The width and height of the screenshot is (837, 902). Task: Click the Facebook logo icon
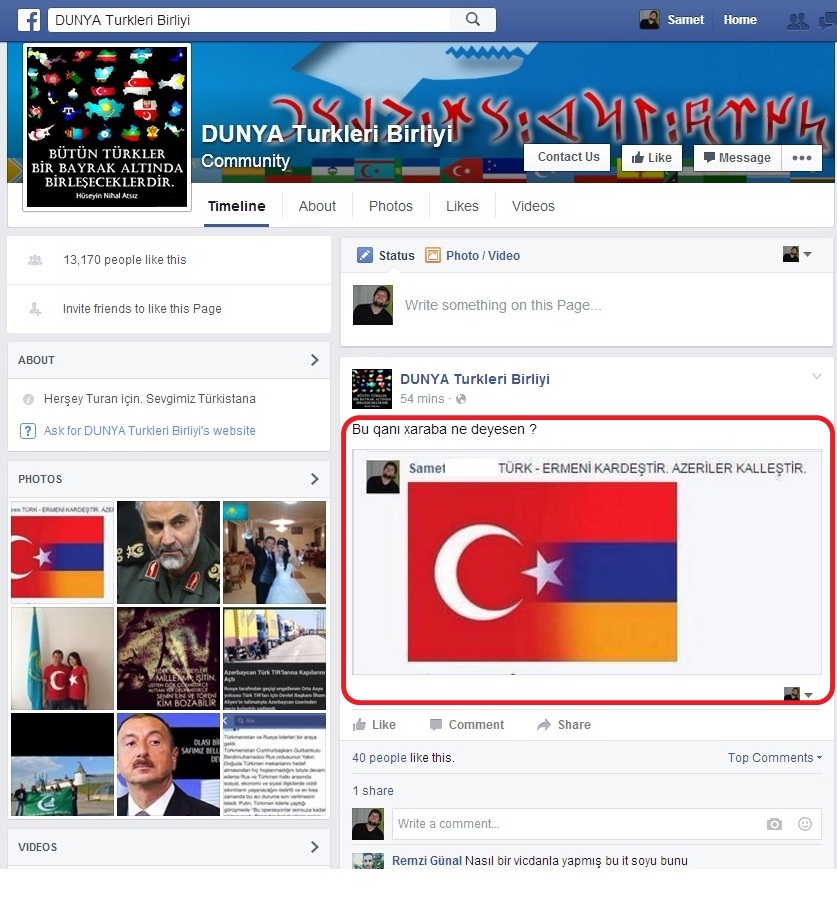click(x=29, y=20)
